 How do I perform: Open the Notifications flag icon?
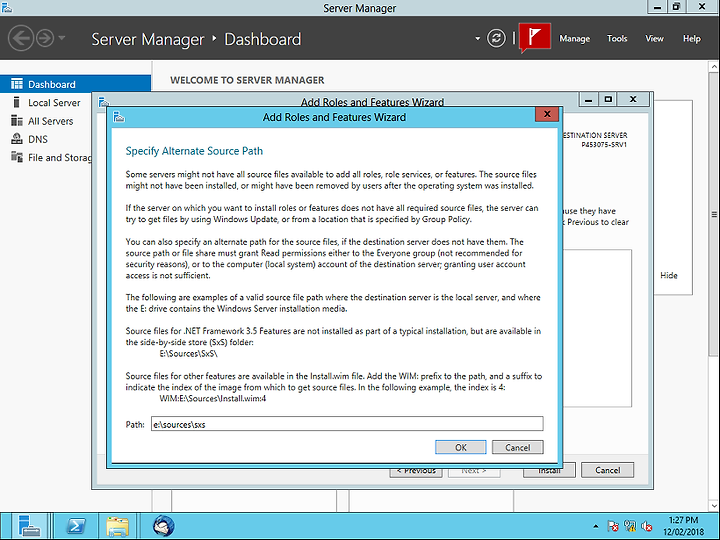[x=535, y=37]
